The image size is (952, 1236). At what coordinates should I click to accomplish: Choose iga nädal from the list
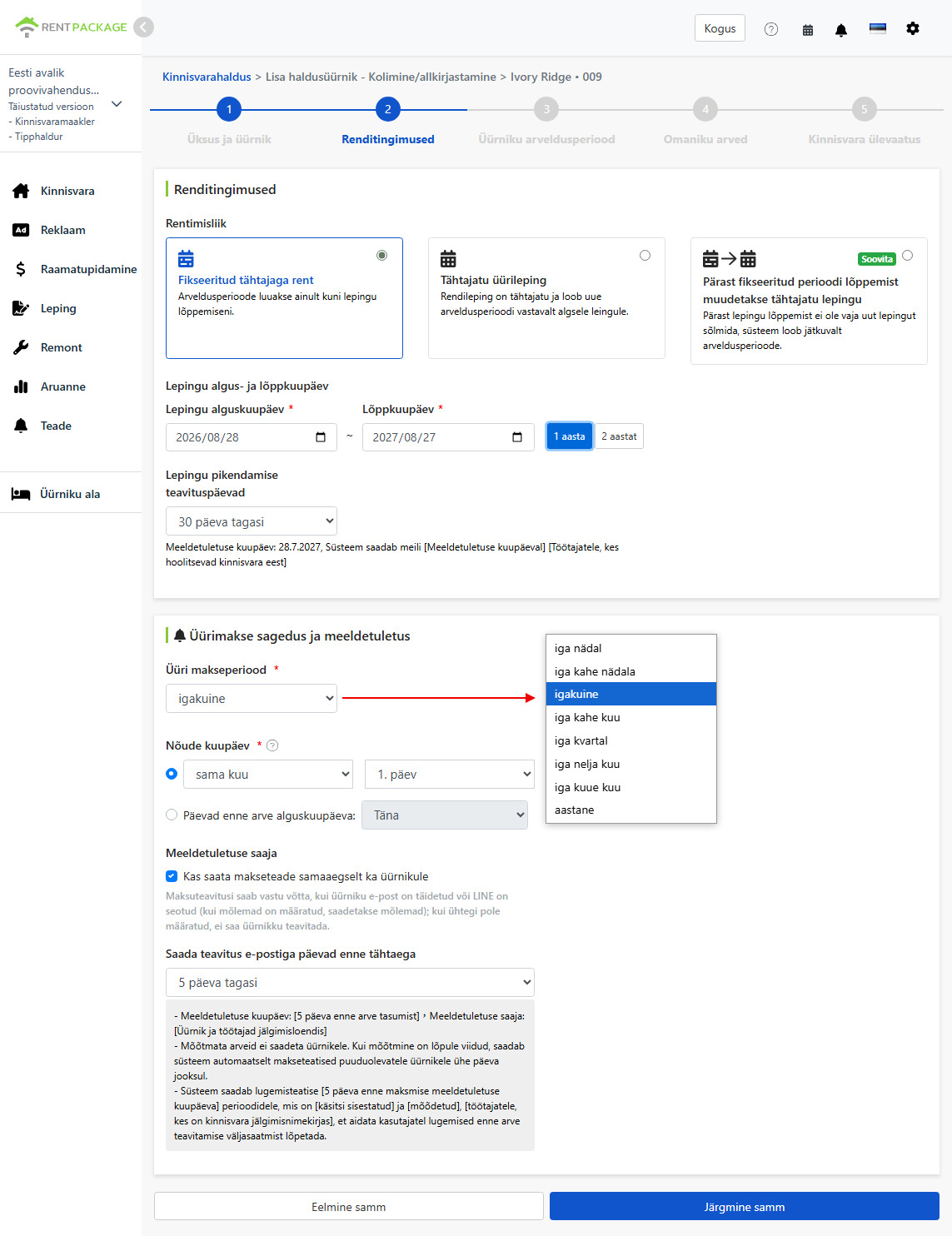point(631,648)
